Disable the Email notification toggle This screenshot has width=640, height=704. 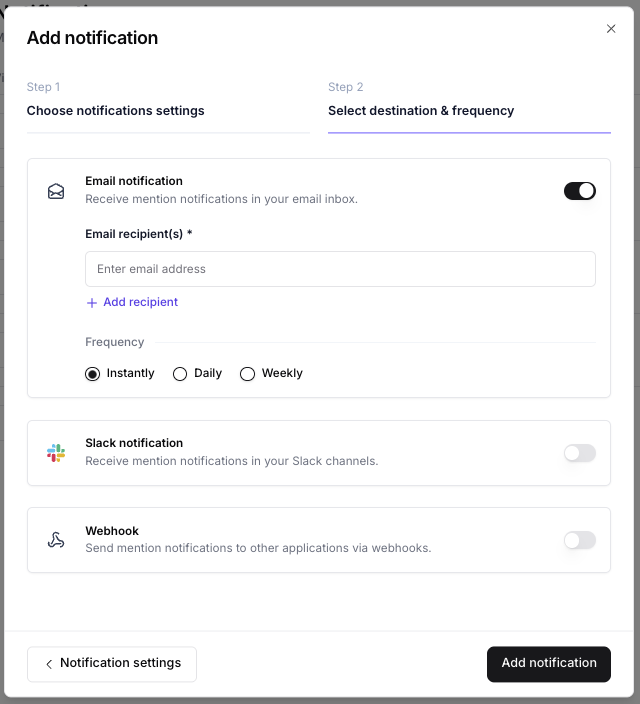[580, 191]
